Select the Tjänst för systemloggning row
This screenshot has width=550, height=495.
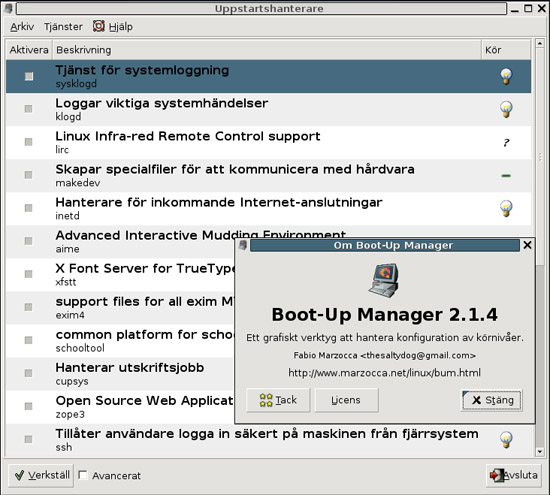pyautogui.click(x=268, y=76)
